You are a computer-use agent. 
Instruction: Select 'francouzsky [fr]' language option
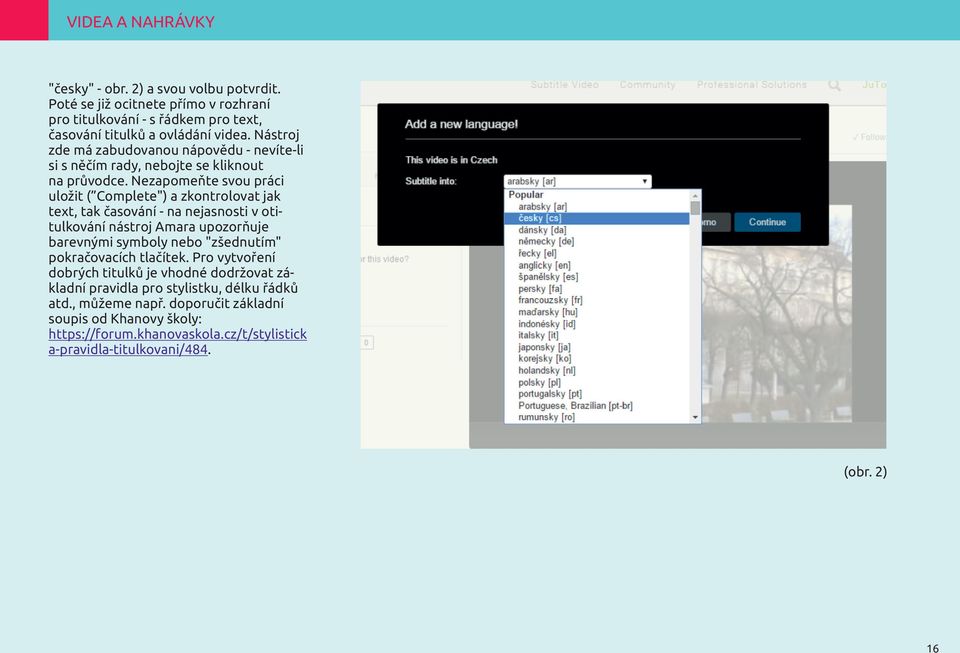pos(596,300)
